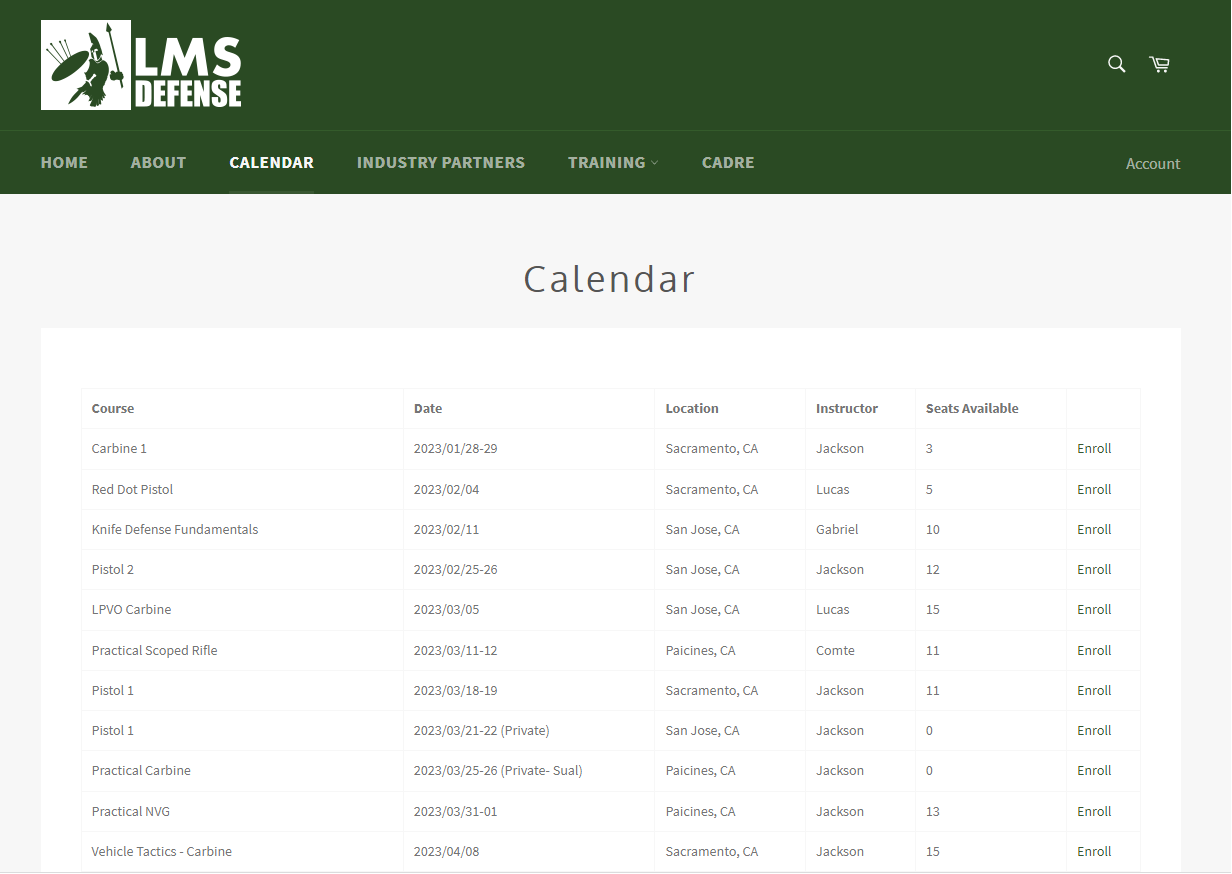1232x874 pixels.
Task: Enroll in Practical NVG course
Action: pos(1094,811)
